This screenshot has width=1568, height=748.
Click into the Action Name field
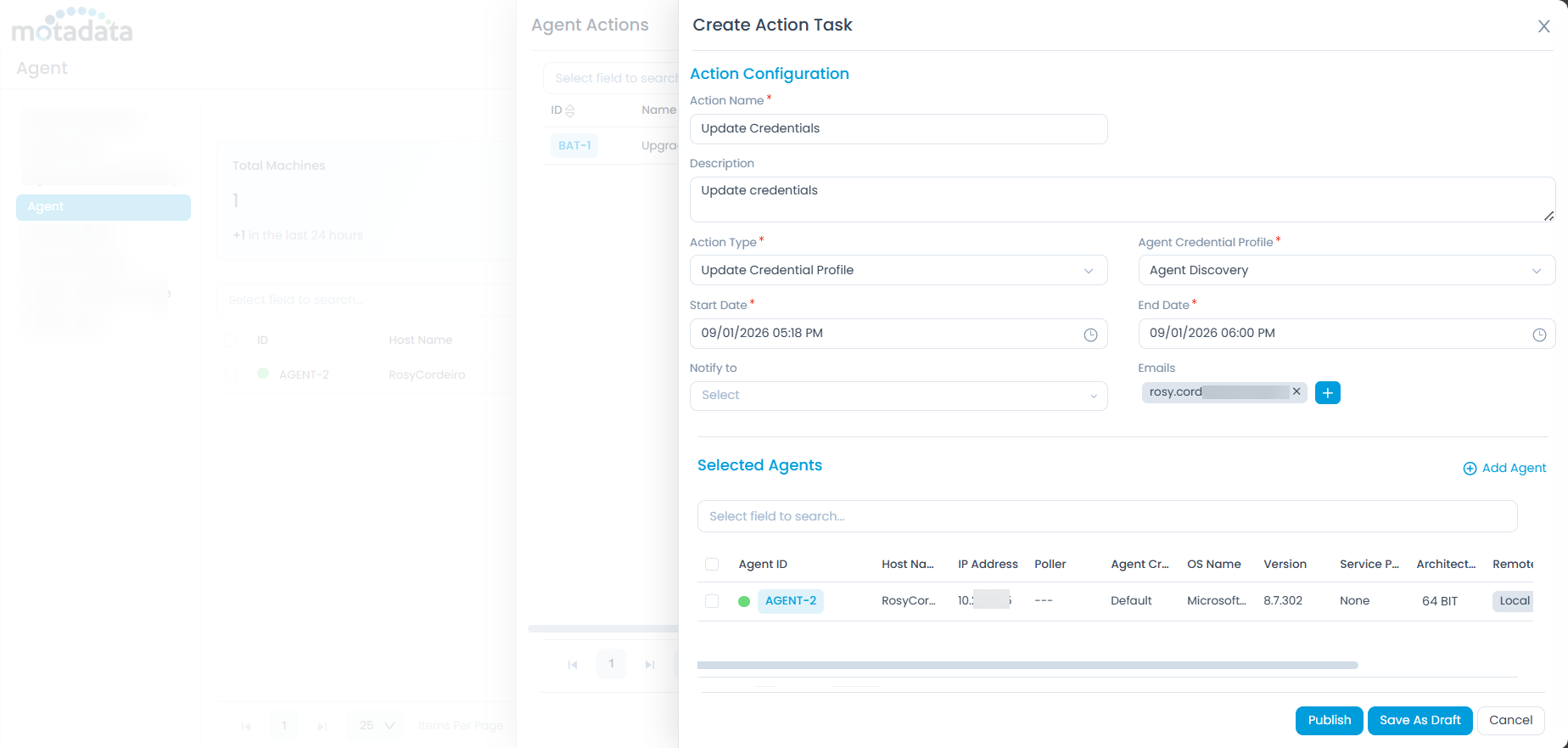pos(898,129)
